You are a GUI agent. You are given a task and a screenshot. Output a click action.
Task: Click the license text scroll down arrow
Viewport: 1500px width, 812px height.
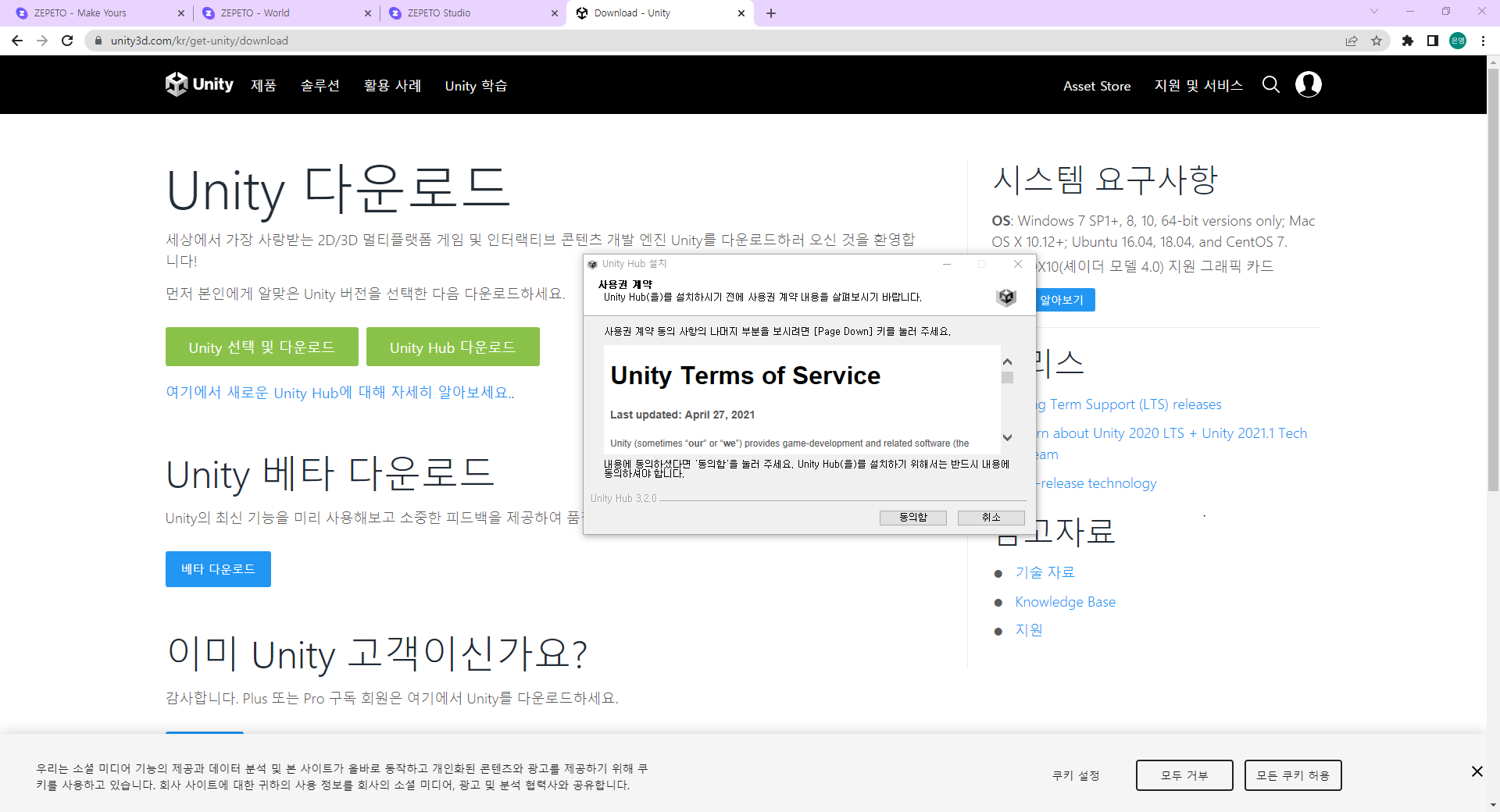click(1007, 438)
